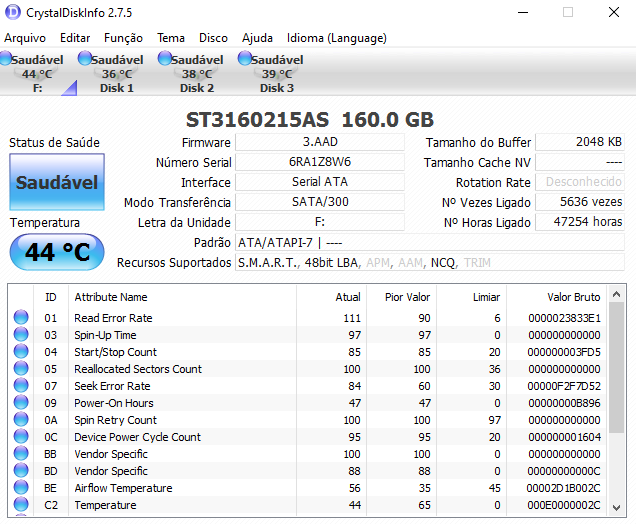Viewport: 636px width, 524px height.
Task: Click the Limiar column header
Action: 471,297
